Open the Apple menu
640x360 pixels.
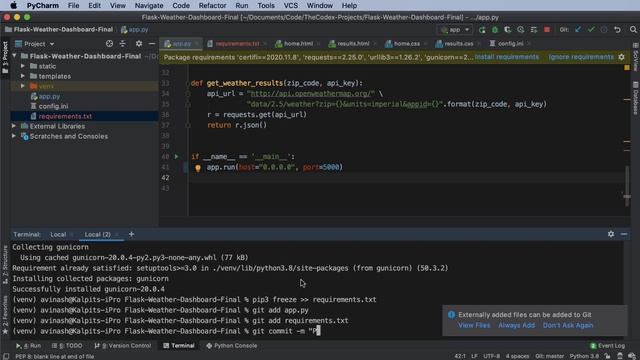coord(13,6)
